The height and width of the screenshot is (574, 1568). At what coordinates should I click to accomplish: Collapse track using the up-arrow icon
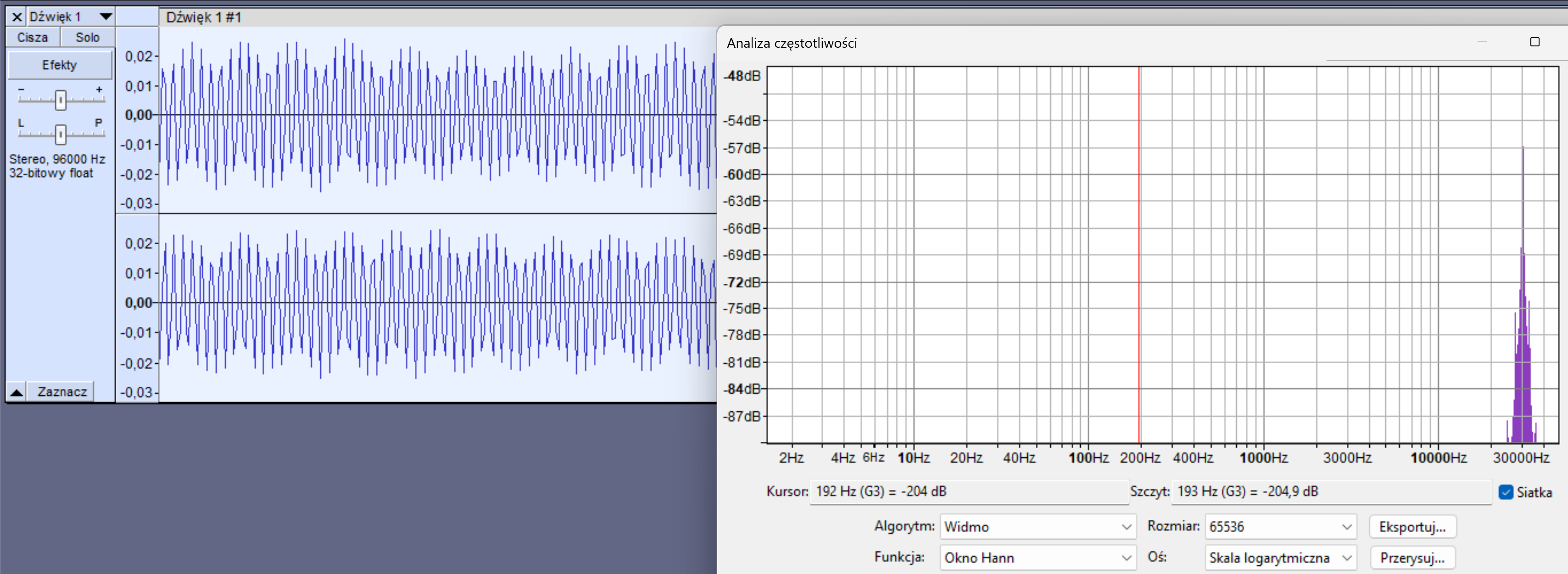click(17, 392)
